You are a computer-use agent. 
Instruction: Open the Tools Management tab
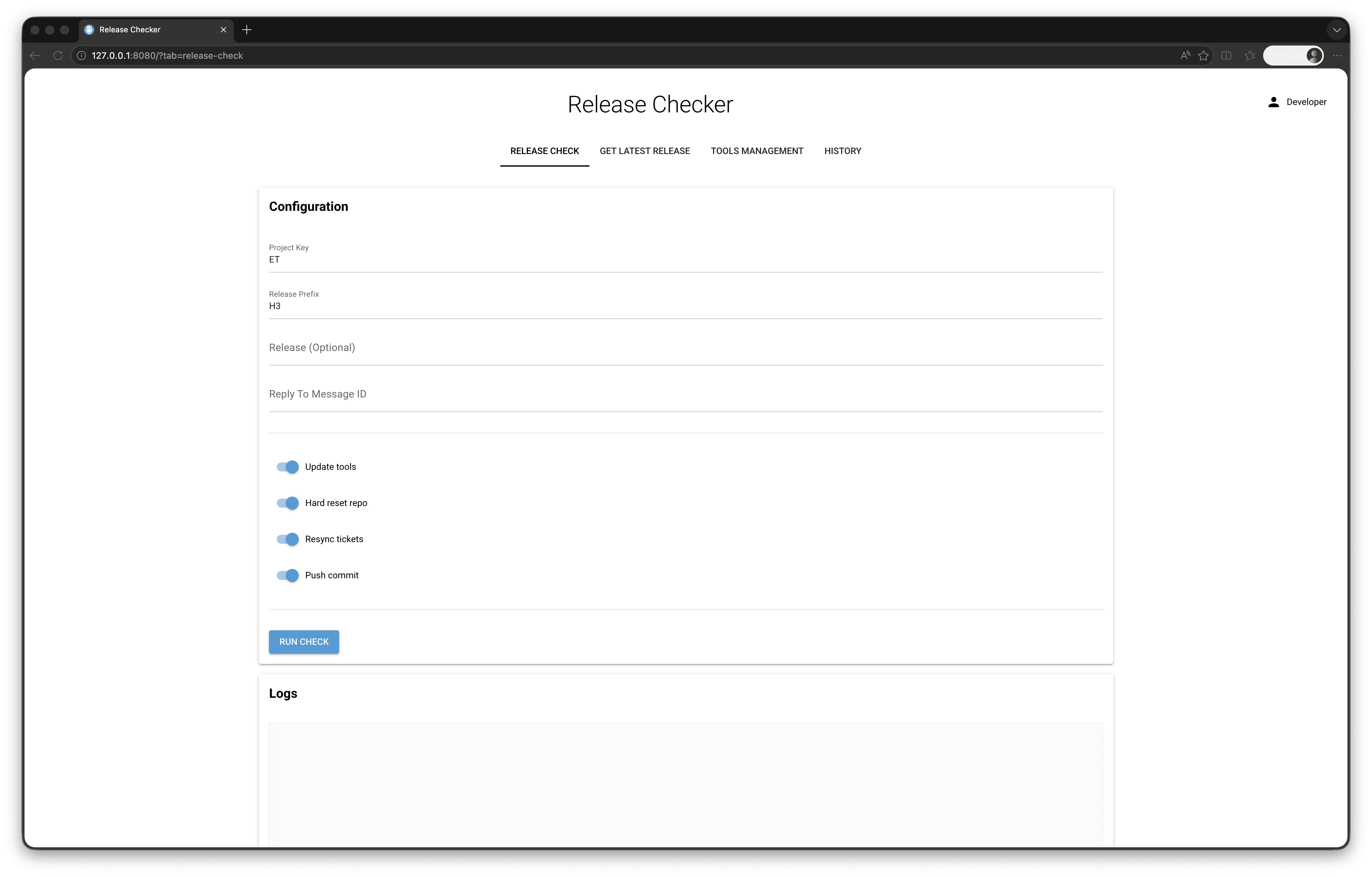click(757, 151)
